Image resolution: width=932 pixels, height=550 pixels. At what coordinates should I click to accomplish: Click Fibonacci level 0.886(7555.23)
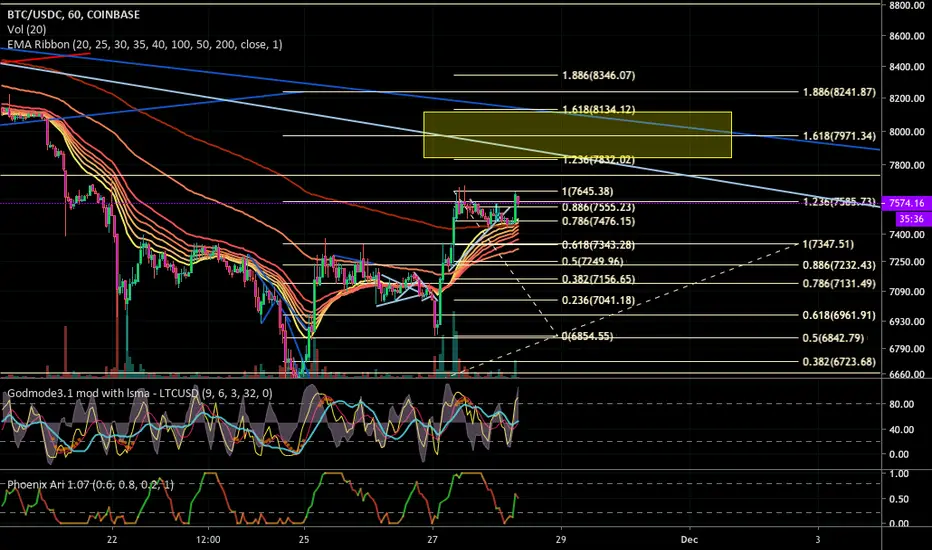[x=599, y=208]
